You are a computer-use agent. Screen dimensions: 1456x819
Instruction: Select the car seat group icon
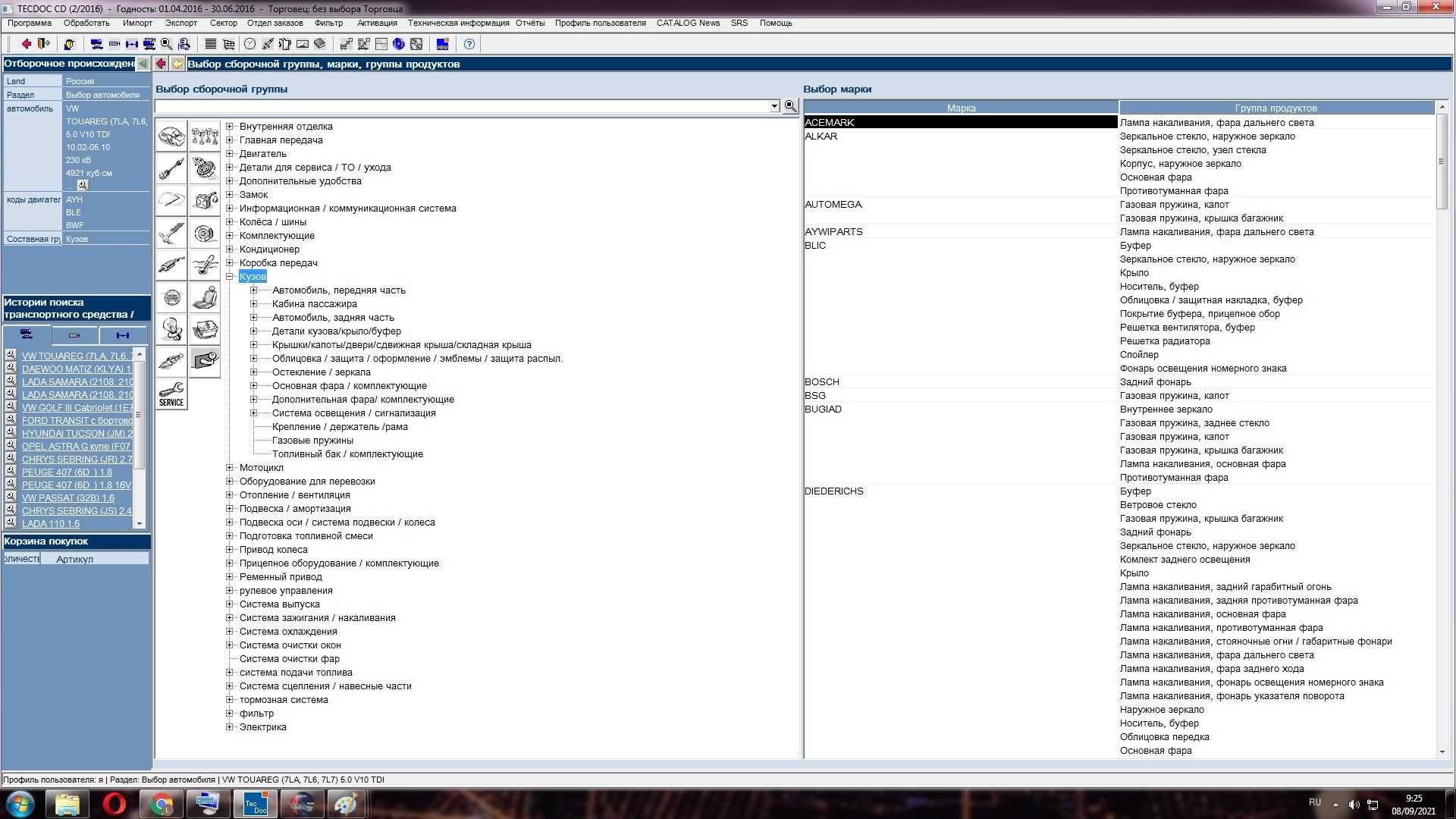click(x=205, y=298)
